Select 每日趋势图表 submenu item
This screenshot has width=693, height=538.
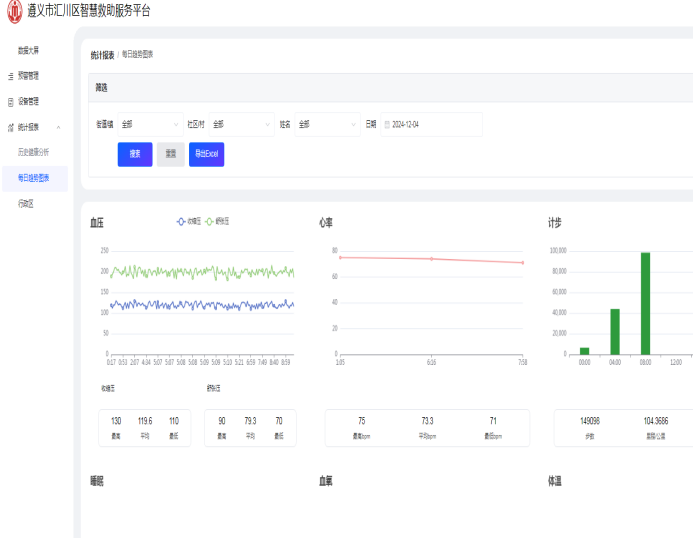pos(34,178)
